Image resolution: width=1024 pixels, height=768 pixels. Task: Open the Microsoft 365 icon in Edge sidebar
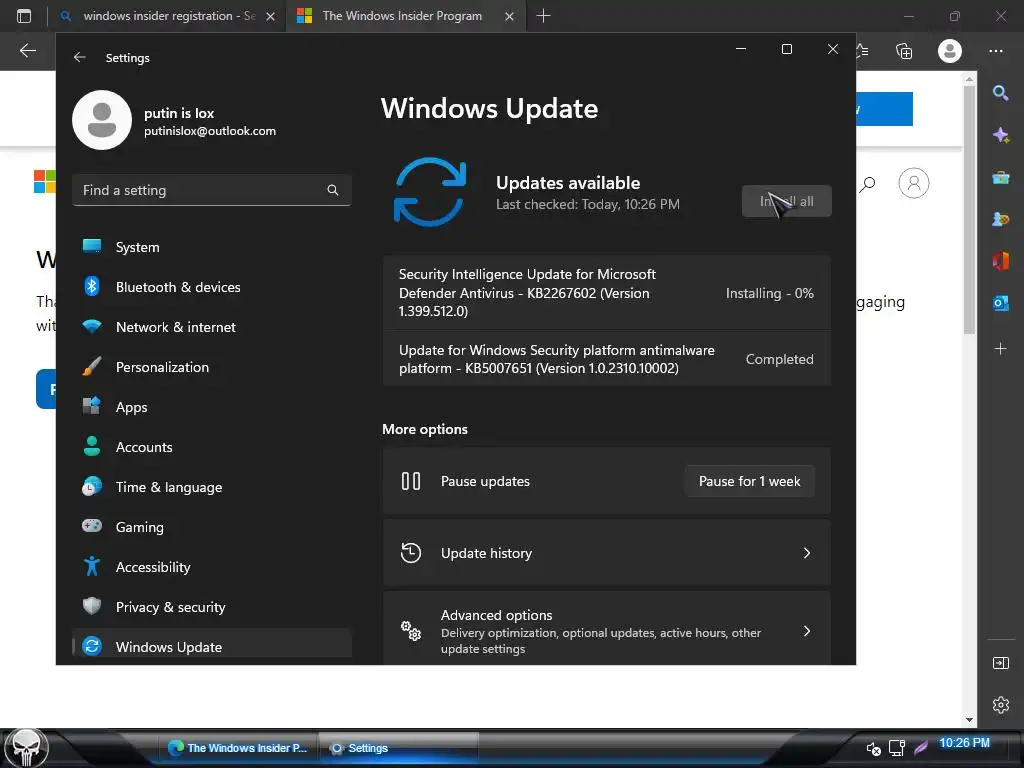pos(1000,261)
